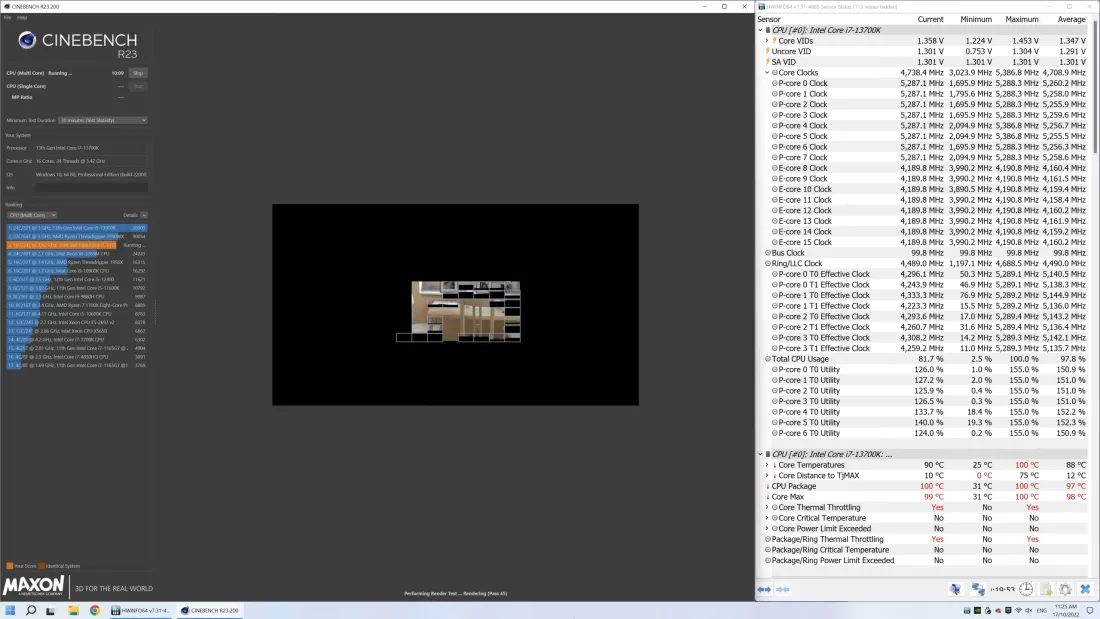Select the AMD Ryzen Threadripper 2990WX ranking row
Screen dimensions: 1100x619
click(77, 237)
